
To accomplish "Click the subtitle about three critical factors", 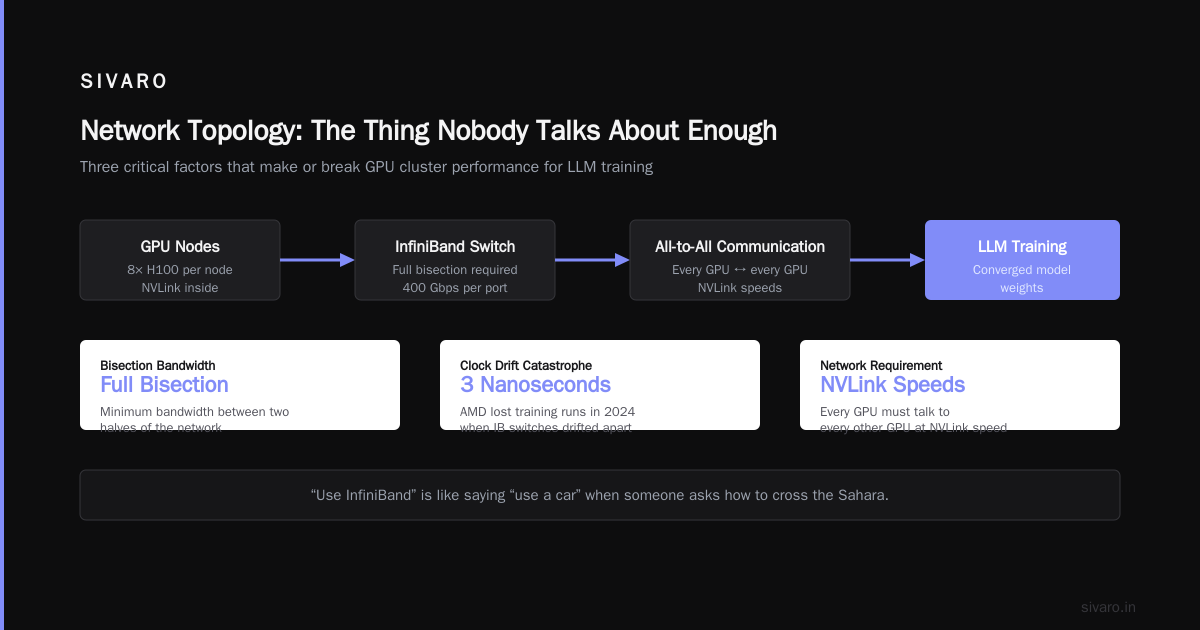I will (366, 167).
